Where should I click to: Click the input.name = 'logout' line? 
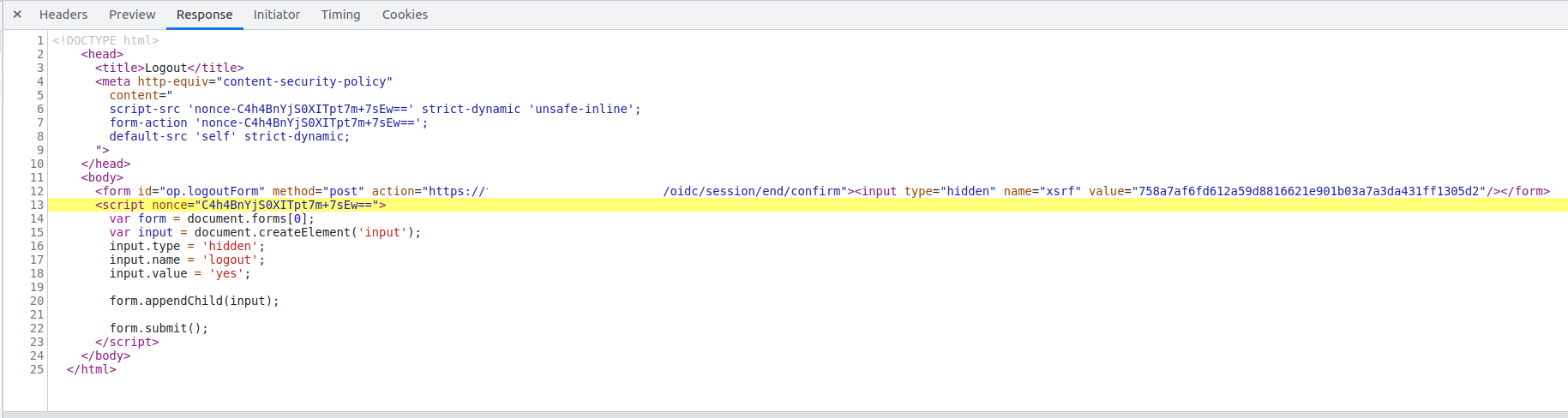click(187, 260)
